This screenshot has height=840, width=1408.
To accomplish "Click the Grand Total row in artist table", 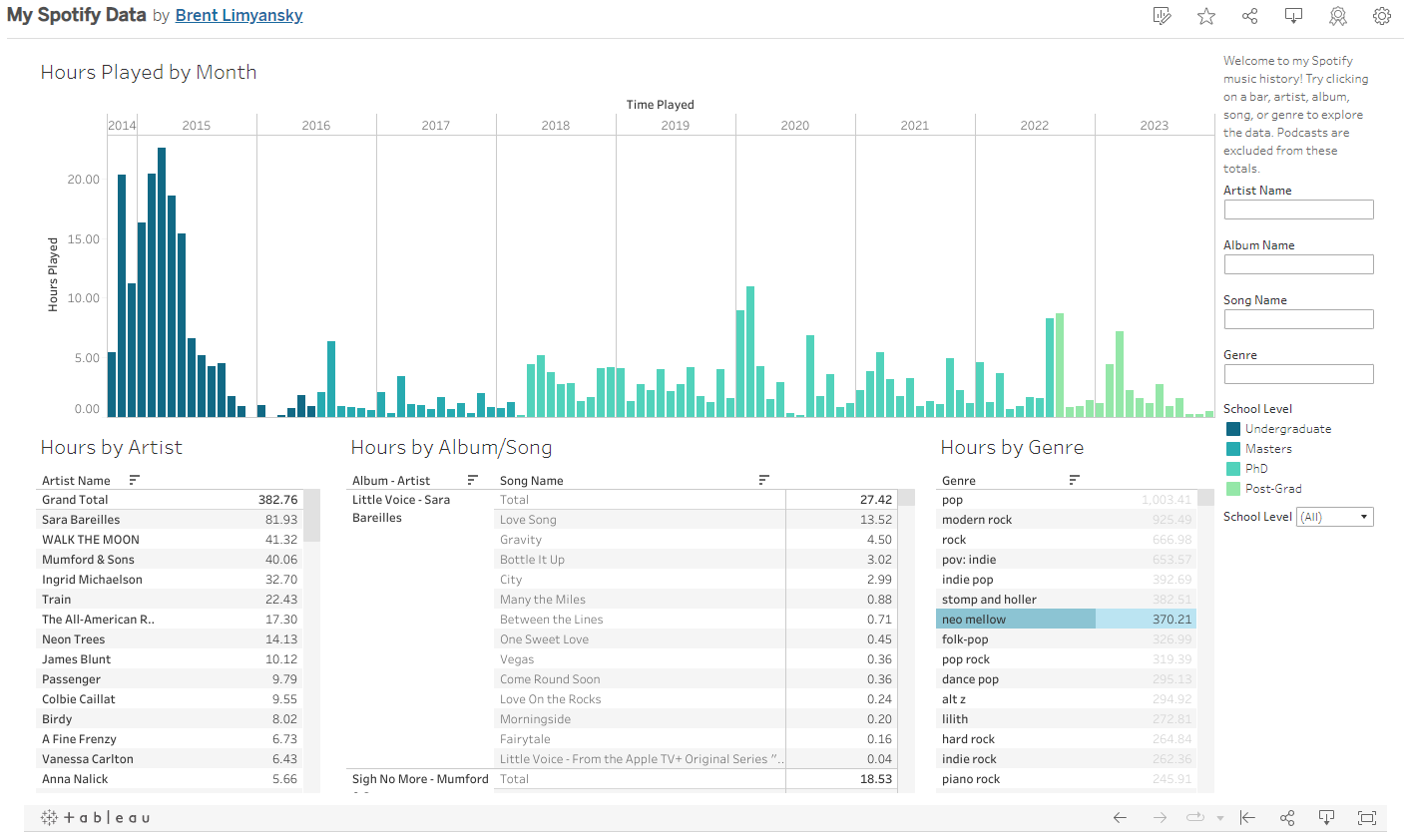I will click(x=170, y=500).
